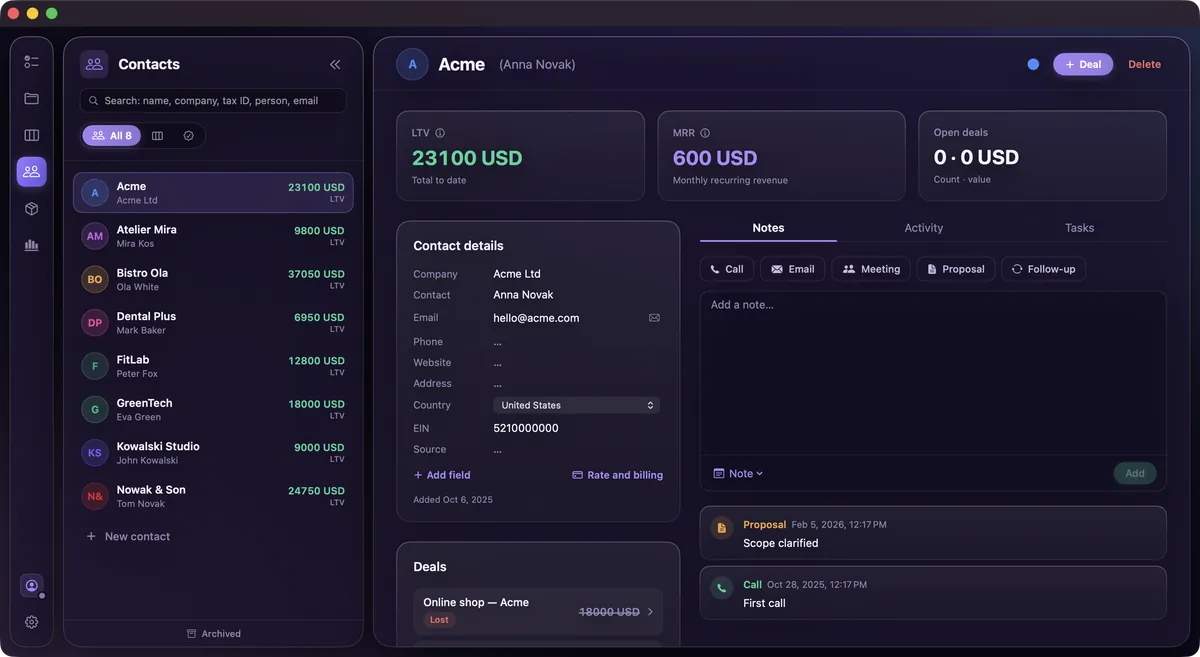This screenshot has width=1200, height=657.
Task: Click the 23100 USD LTV card value
Action: click(467, 158)
